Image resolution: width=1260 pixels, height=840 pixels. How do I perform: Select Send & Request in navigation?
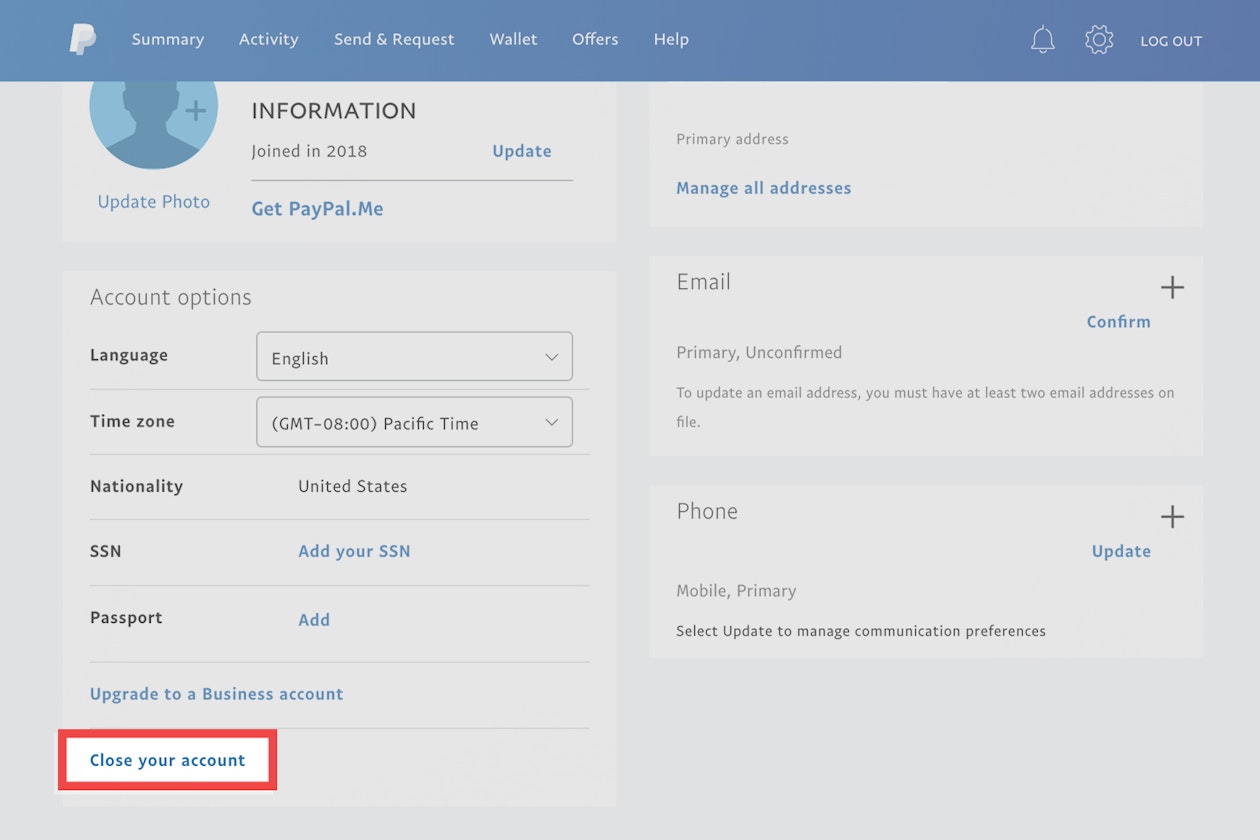(394, 39)
